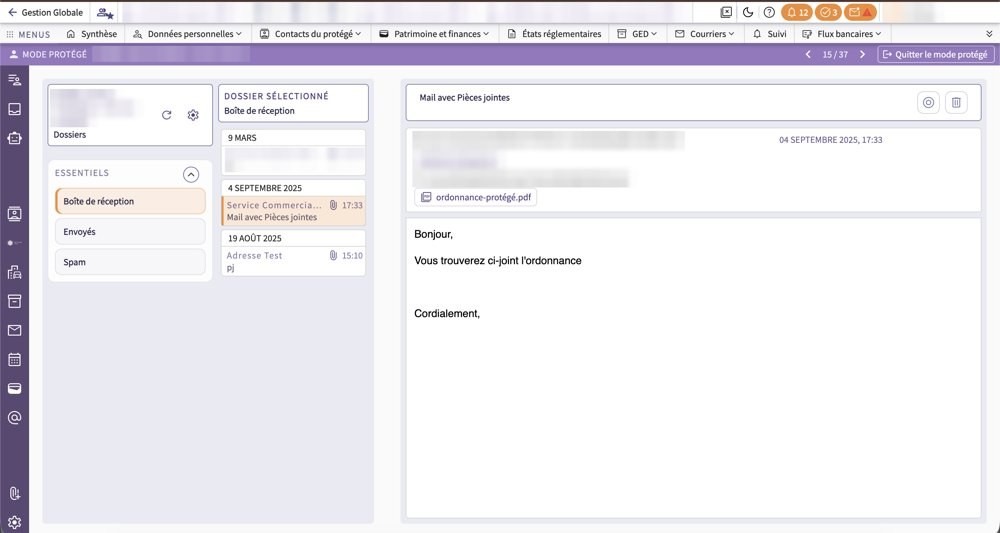Open the archive box icon in left sidebar
The width and height of the screenshot is (1000, 533).
tap(14, 301)
